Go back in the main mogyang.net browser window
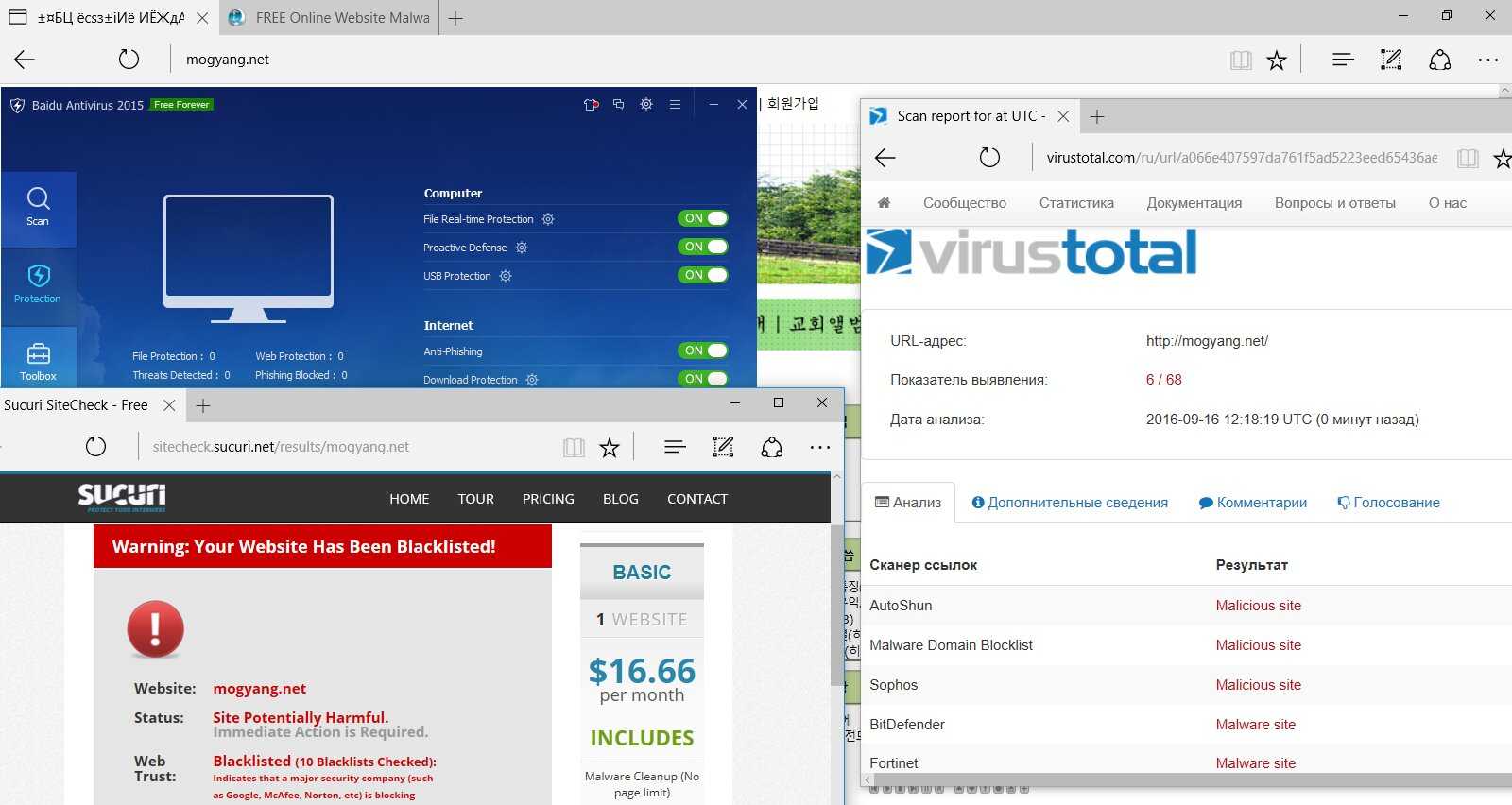Viewport: 1512px width, 805px height. point(25,60)
